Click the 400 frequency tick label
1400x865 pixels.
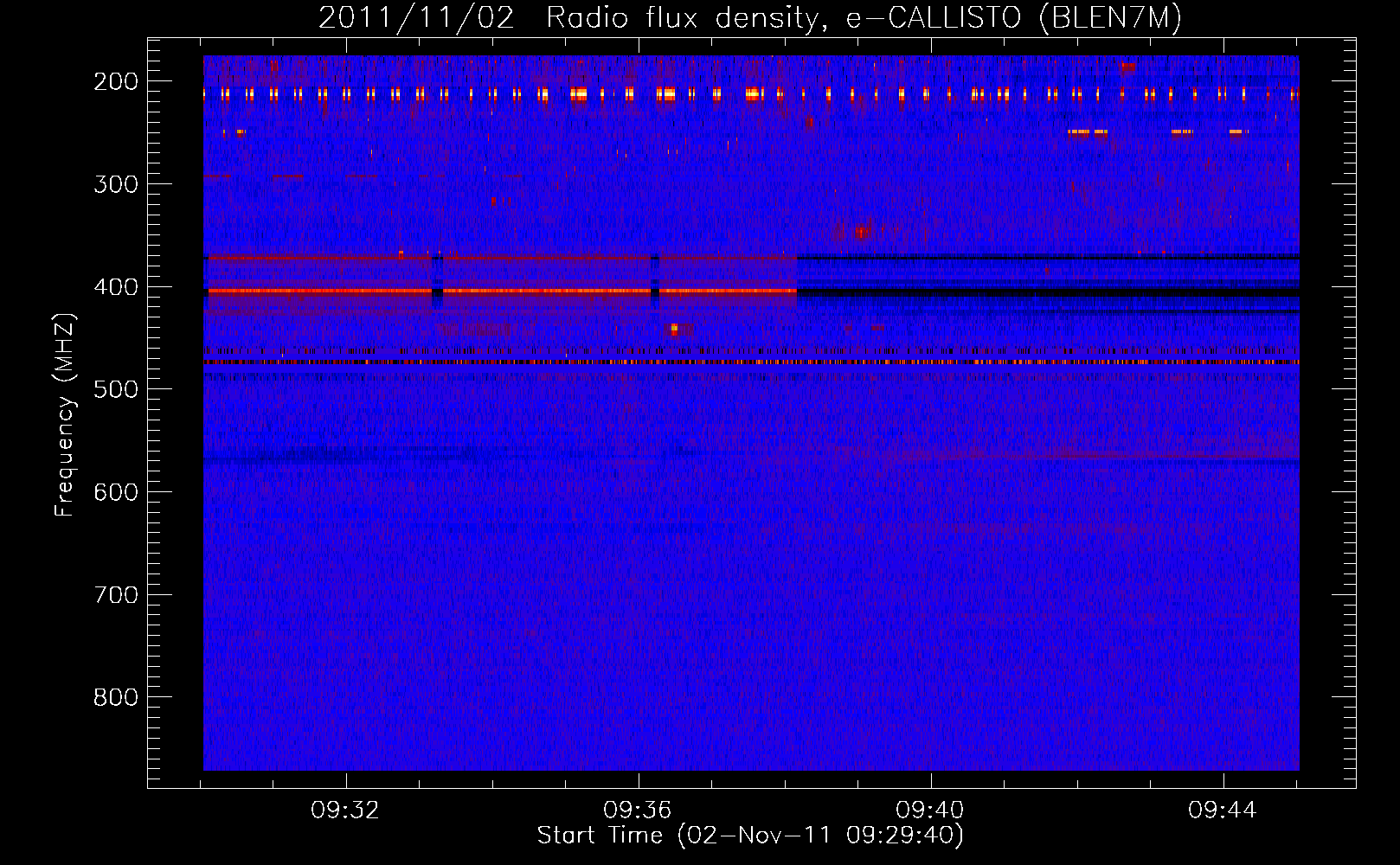pyautogui.click(x=116, y=287)
